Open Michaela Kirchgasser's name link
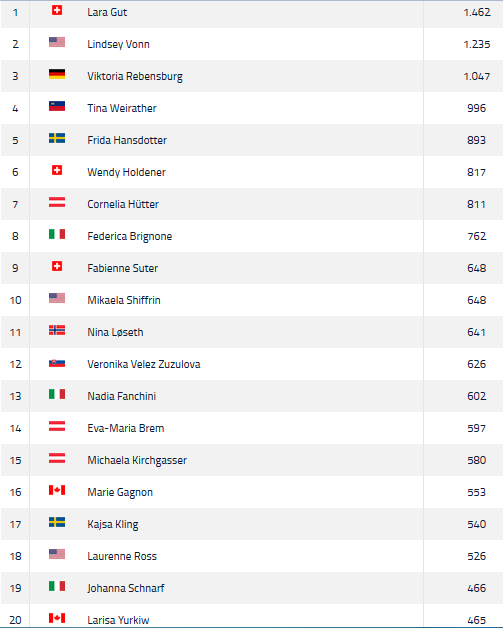The height and width of the screenshot is (628, 503). (x=137, y=460)
